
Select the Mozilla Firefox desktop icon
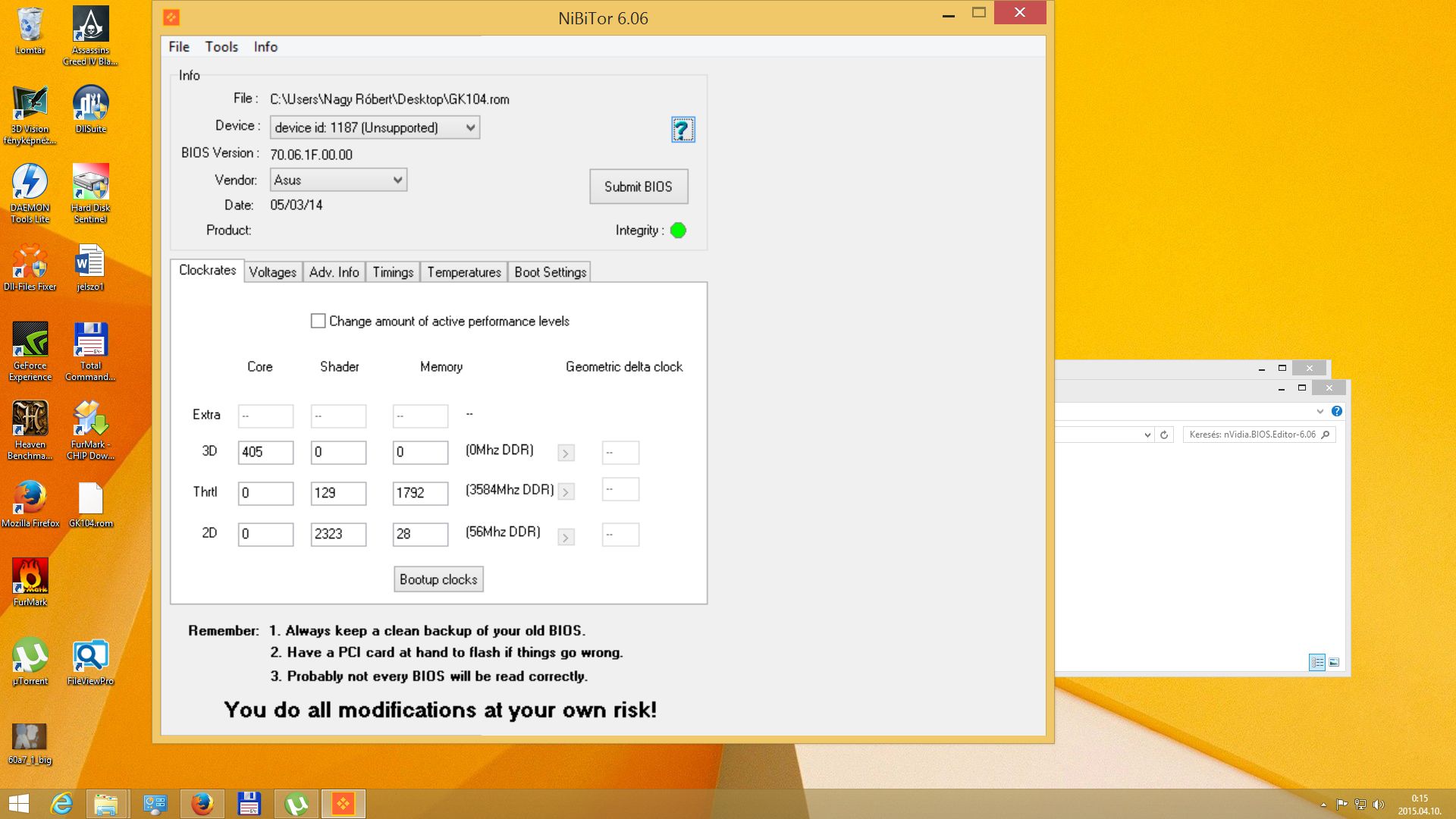30,504
